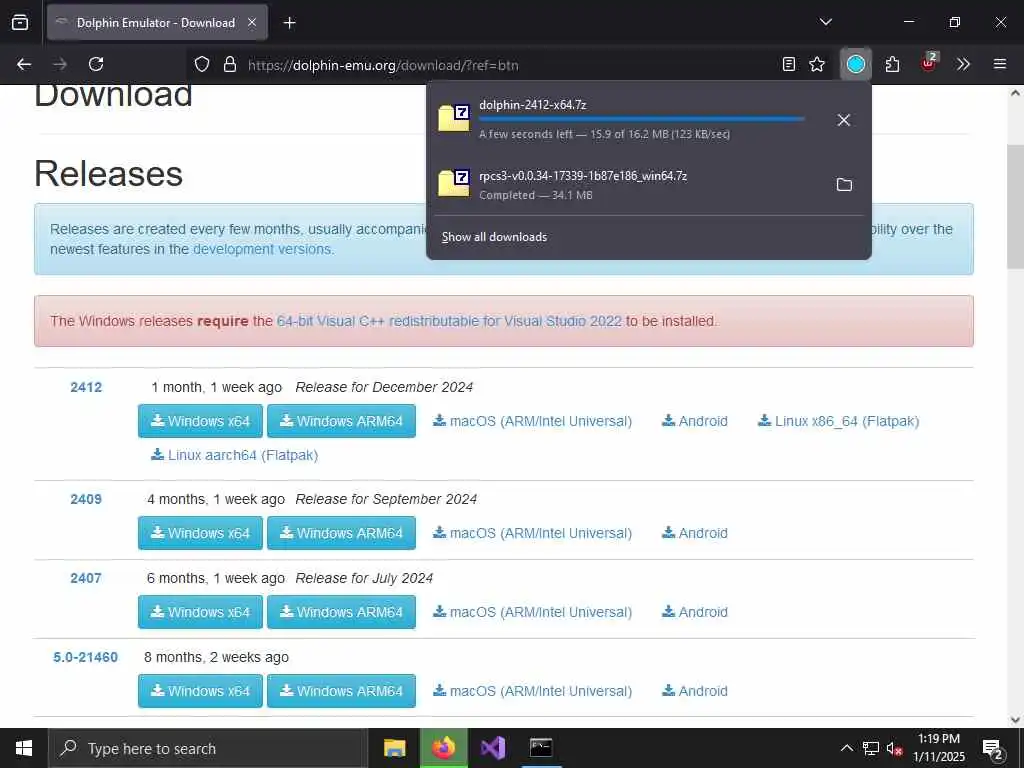Download Android build for release 2412

point(695,421)
